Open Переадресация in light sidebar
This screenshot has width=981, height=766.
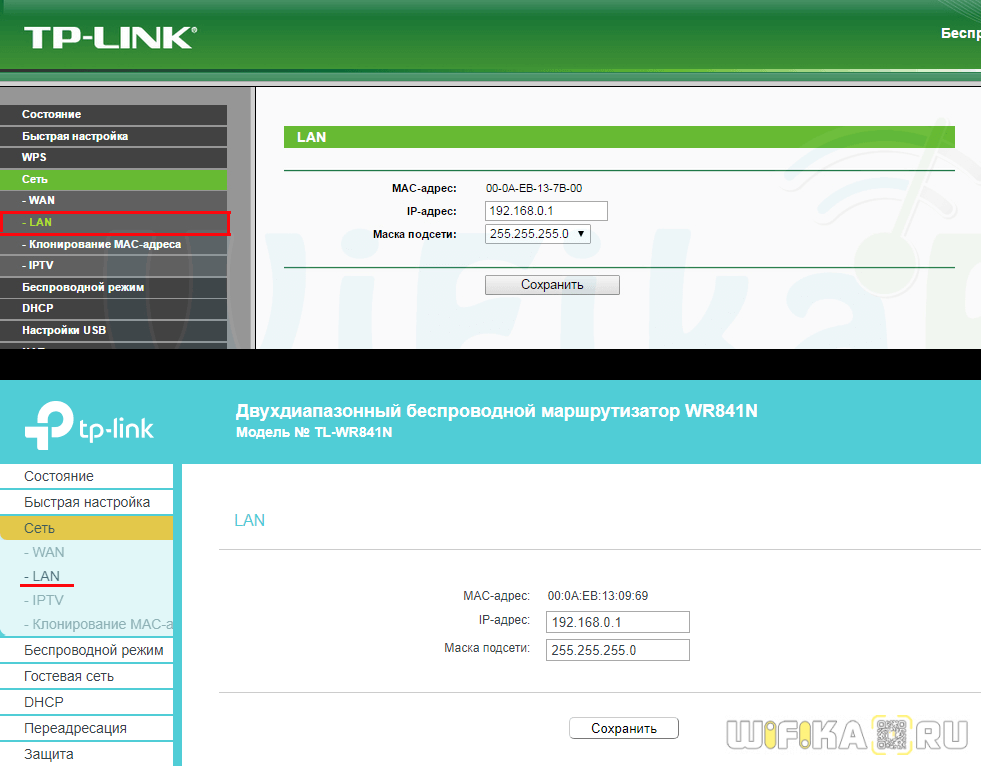tap(75, 728)
